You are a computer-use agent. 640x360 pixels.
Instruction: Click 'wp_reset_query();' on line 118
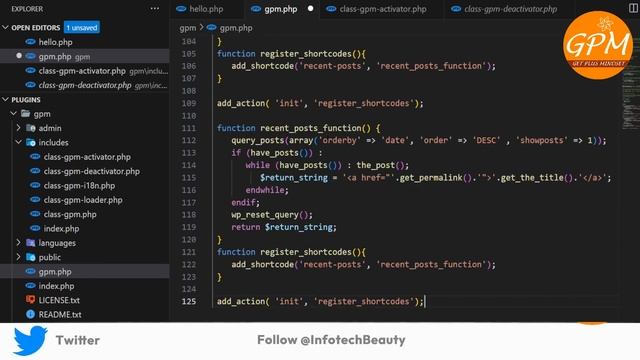[272, 215]
